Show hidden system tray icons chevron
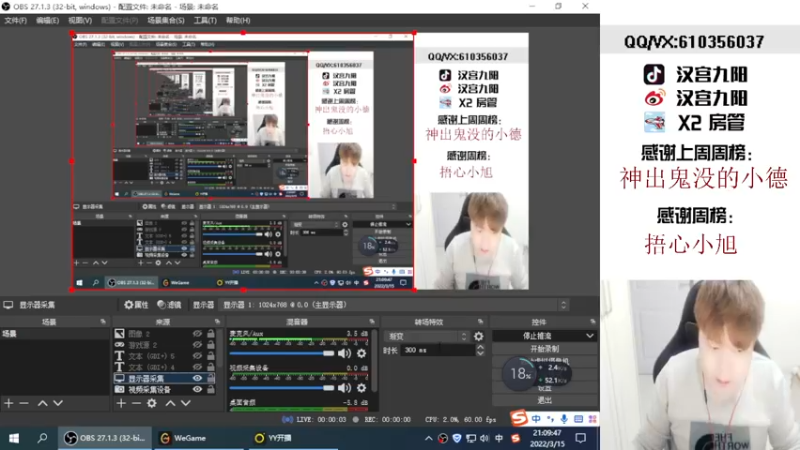800x450 pixels. 429,438
